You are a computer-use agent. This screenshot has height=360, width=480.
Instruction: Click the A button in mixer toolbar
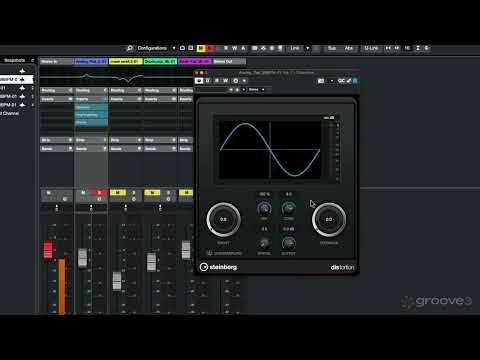coord(243,48)
